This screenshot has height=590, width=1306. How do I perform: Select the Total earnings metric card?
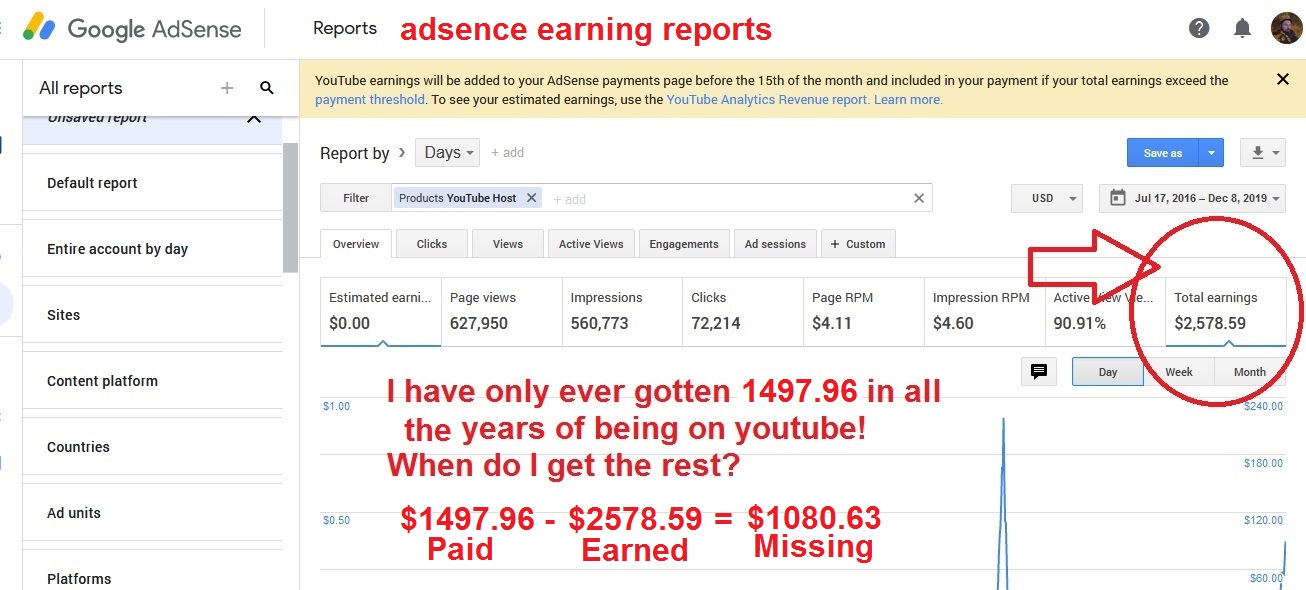(1226, 312)
